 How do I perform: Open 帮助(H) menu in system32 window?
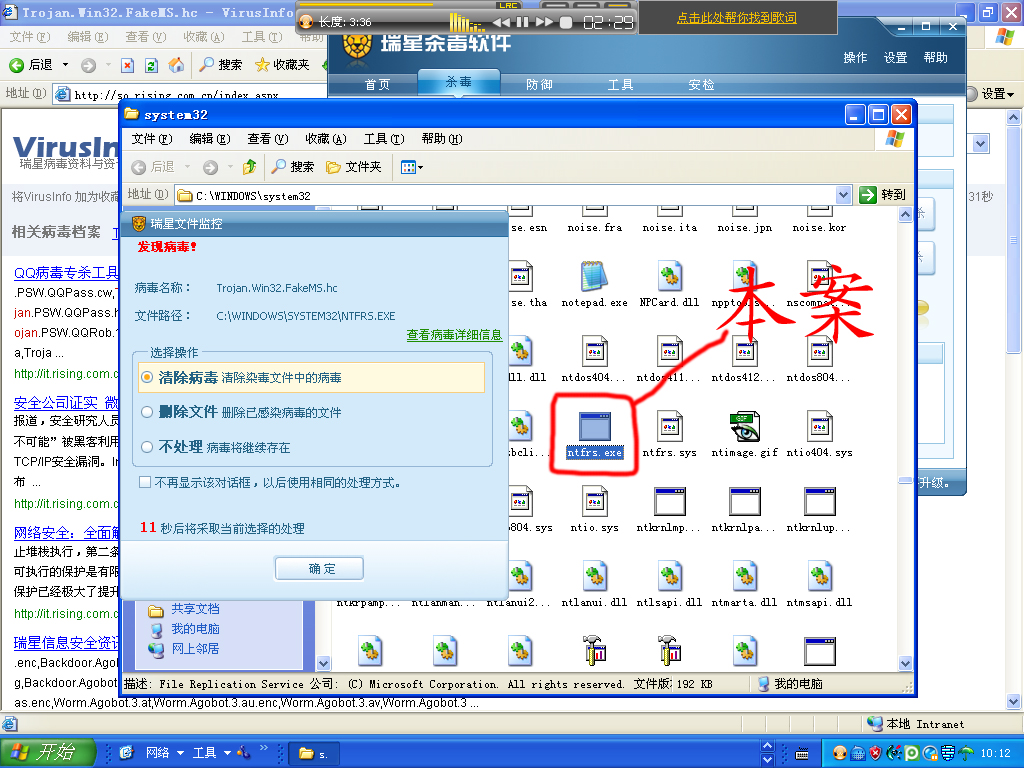(442, 138)
